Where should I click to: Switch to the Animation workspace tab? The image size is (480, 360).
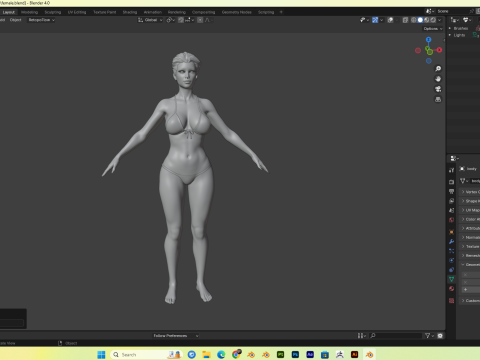pyautogui.click(x=153, y=12)
